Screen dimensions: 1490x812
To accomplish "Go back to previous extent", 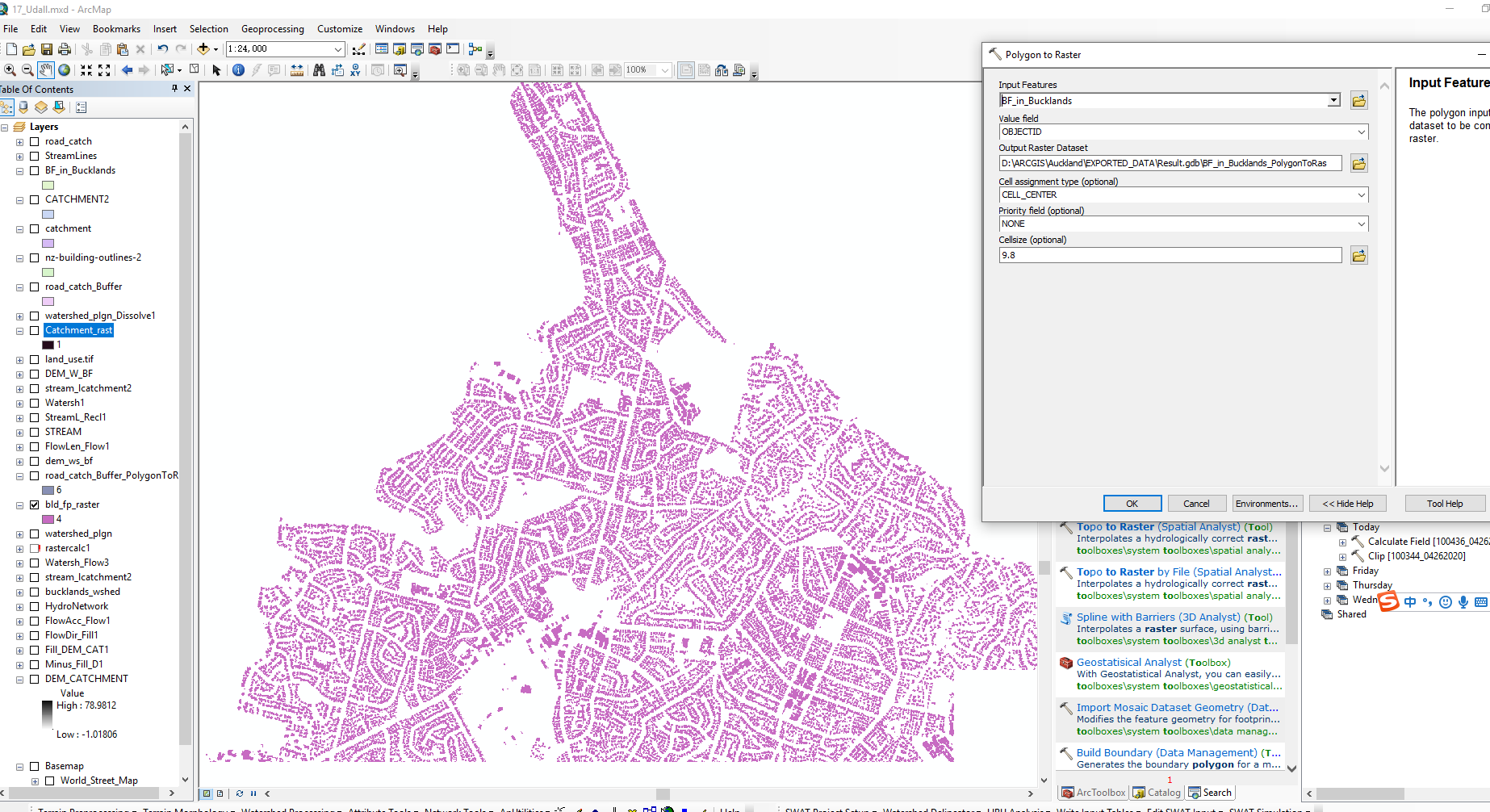I will (x=127, y=70).
